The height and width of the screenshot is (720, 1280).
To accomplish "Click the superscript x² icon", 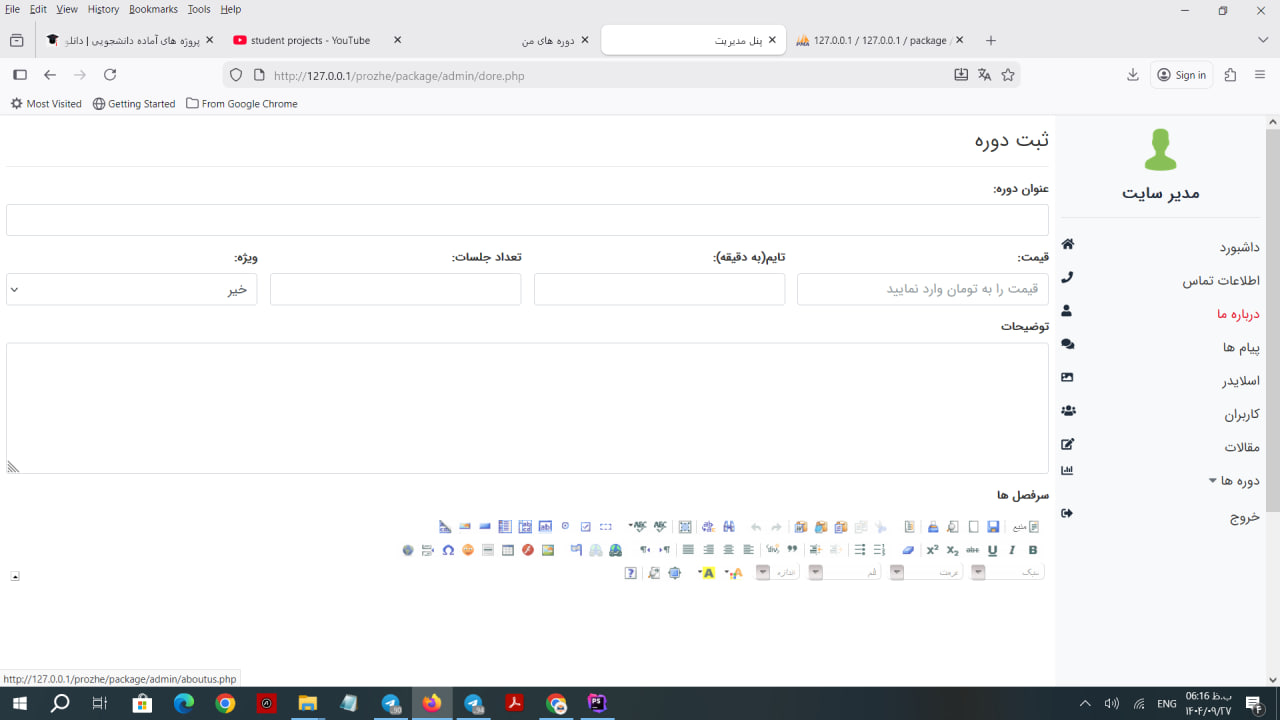I will 932,550.
